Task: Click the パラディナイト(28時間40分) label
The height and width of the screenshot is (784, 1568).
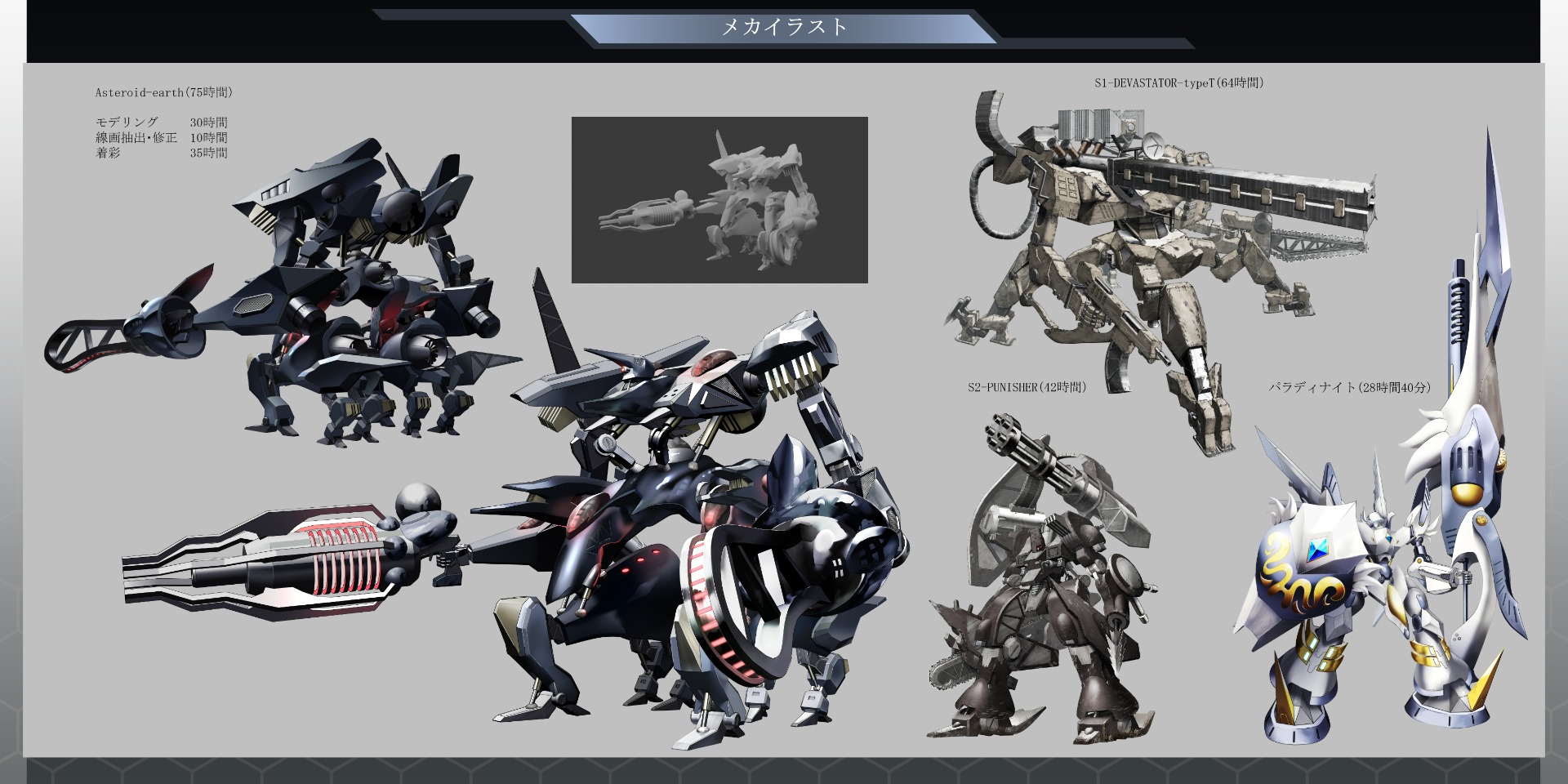Action: [1349, 387]
